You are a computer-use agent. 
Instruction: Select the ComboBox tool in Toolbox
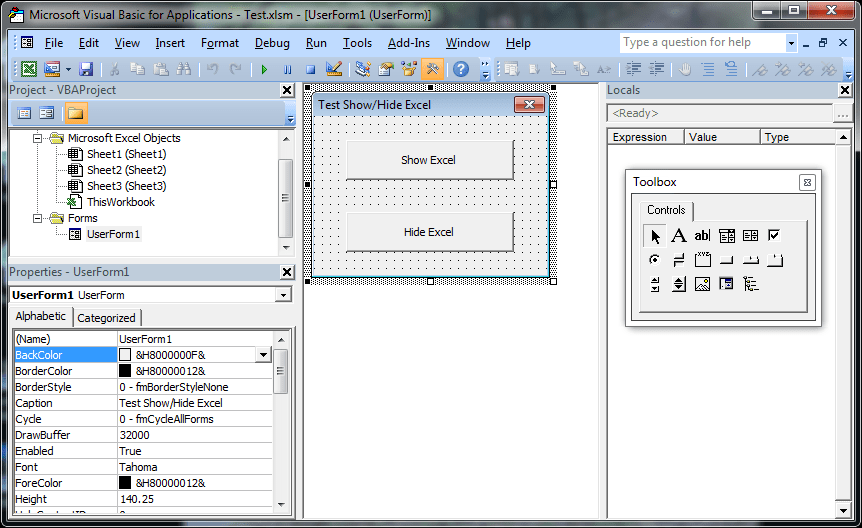click(x=727, y=235)
